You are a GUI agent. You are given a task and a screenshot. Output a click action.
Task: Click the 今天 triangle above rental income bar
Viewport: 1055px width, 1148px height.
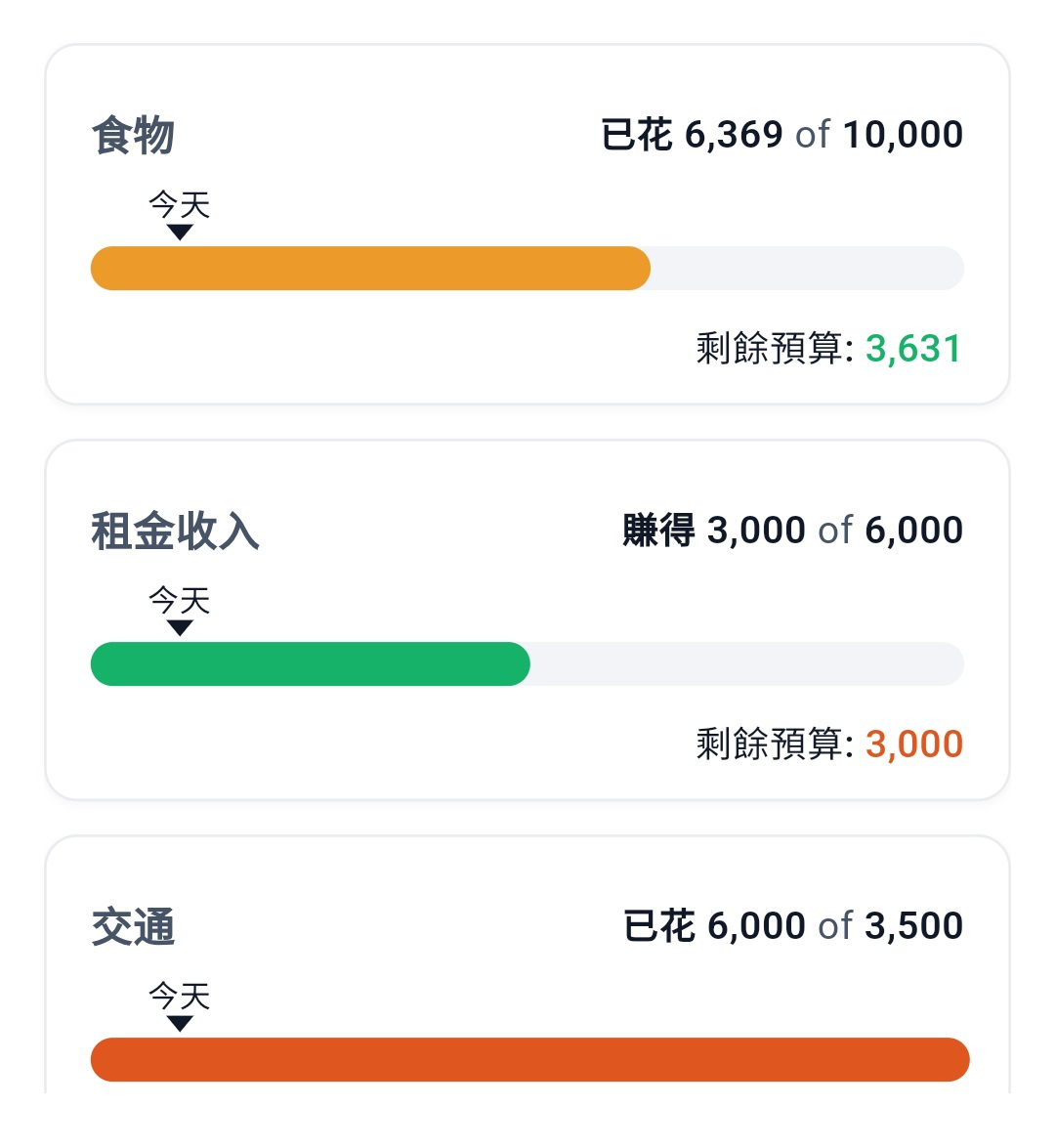pos(180,628)
